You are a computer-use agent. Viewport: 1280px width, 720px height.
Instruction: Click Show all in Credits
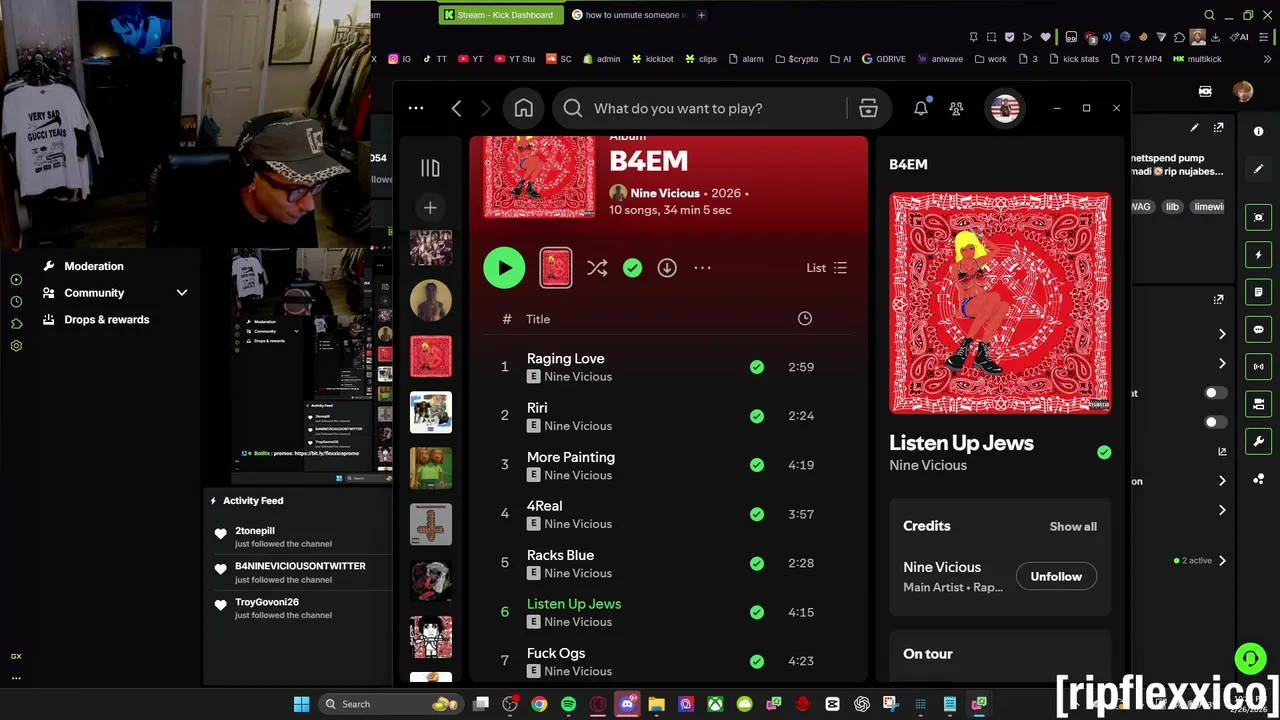(x=1073, y=526)
